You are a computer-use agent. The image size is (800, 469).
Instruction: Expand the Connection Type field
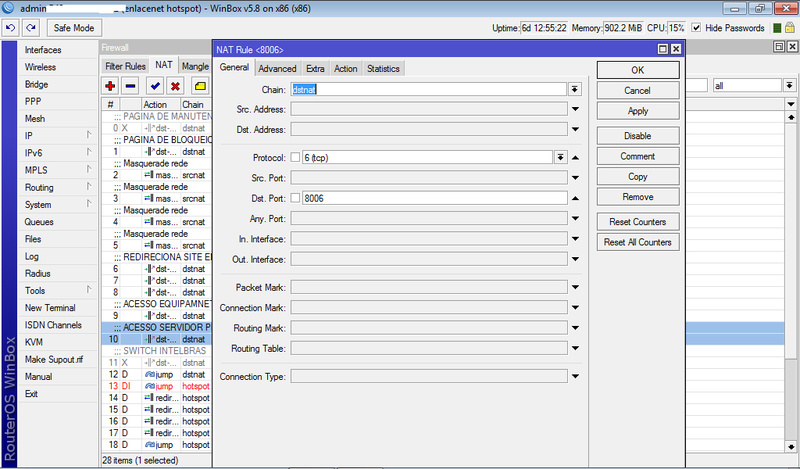point(575,377)
